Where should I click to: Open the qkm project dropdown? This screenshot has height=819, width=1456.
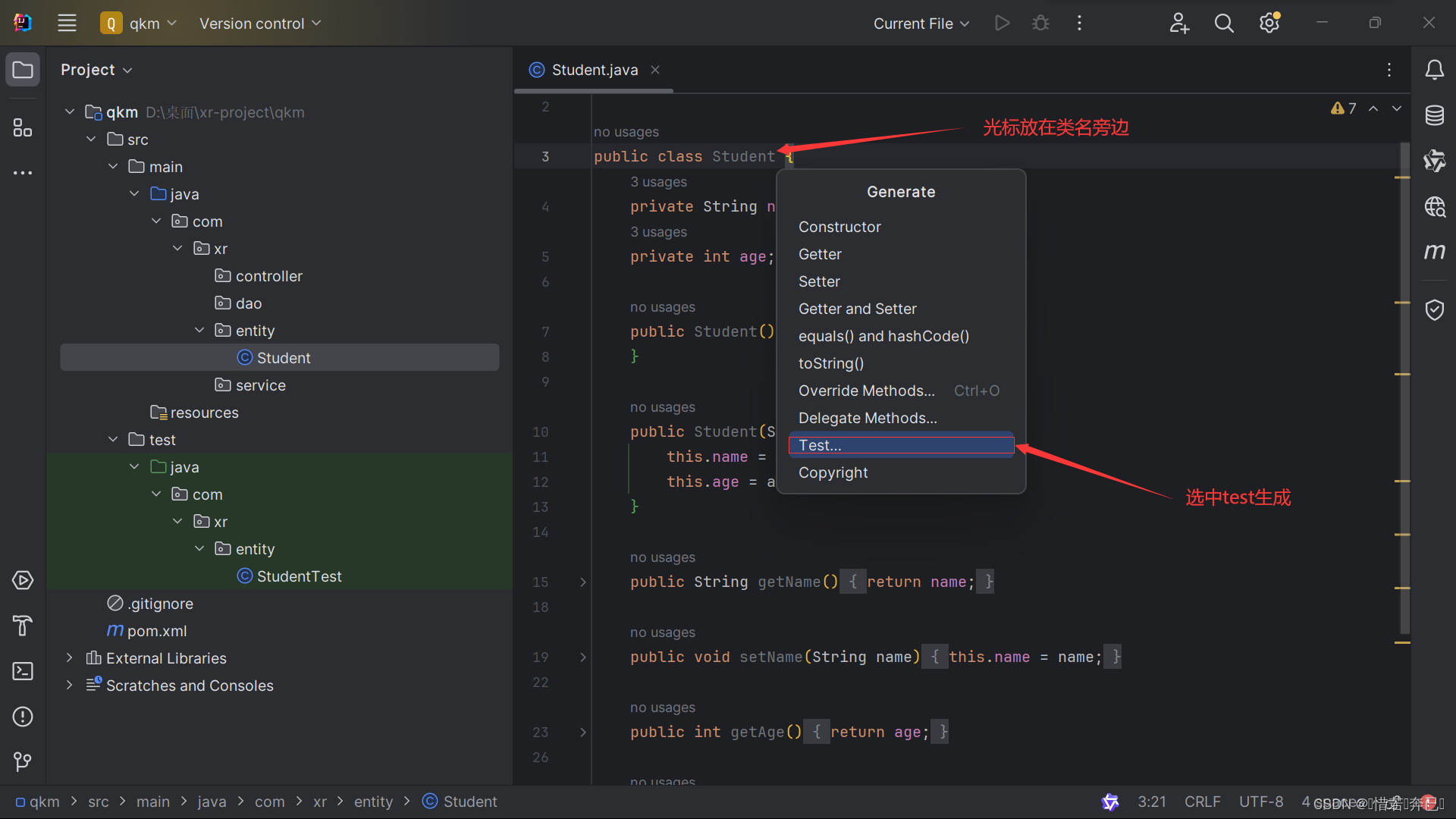click(140, 24)
